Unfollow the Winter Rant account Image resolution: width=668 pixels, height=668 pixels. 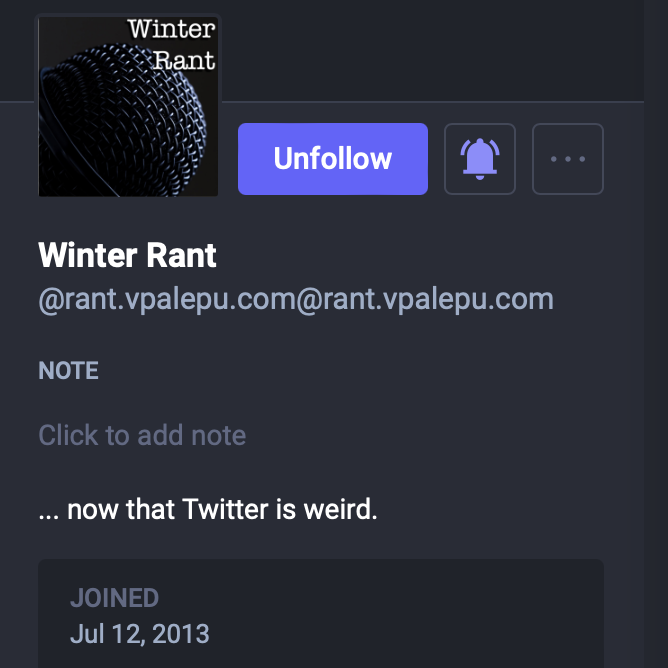(x=332, y=159)
